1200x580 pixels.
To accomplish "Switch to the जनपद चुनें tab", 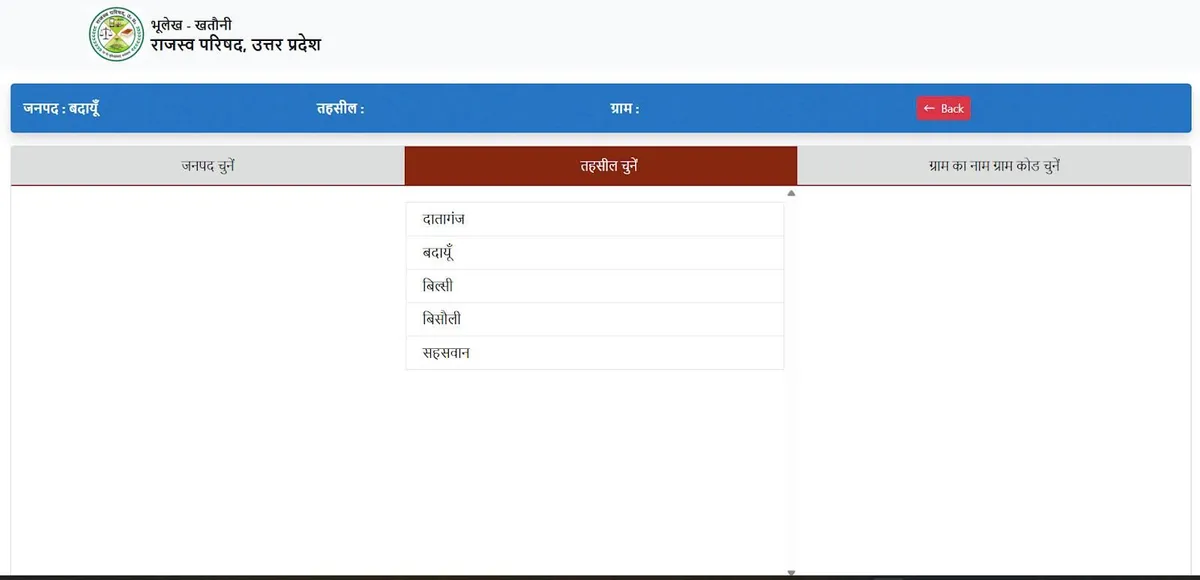I will point(208,166).
